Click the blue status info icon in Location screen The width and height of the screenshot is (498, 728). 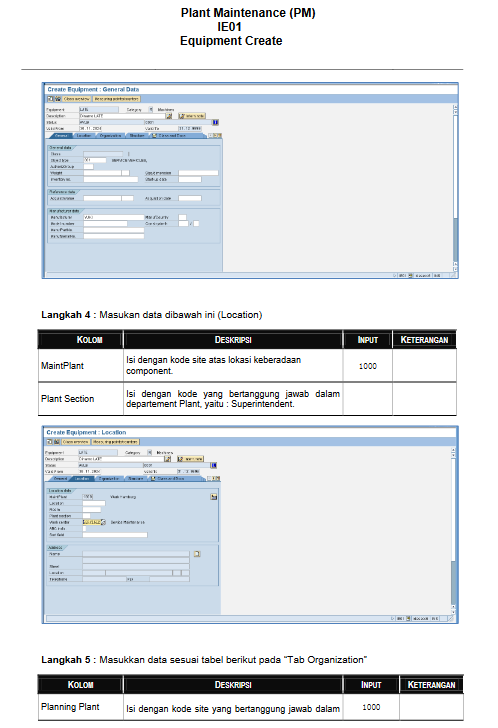coord(214,465)
